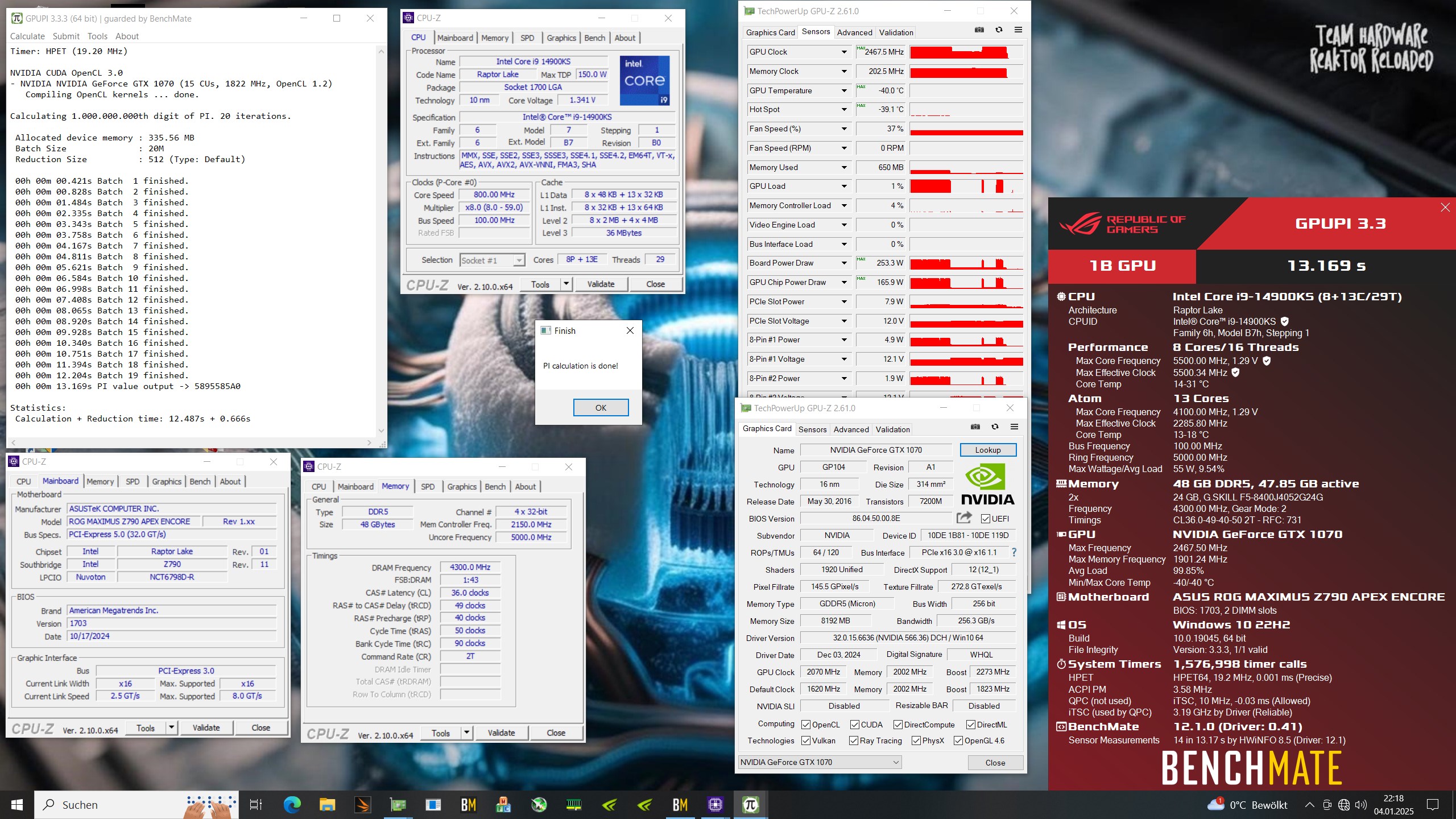Click the GPUPI output vertical scrollbar
Image resolution: width=1456 pixels, height=819 pixels.
point(381,241)
